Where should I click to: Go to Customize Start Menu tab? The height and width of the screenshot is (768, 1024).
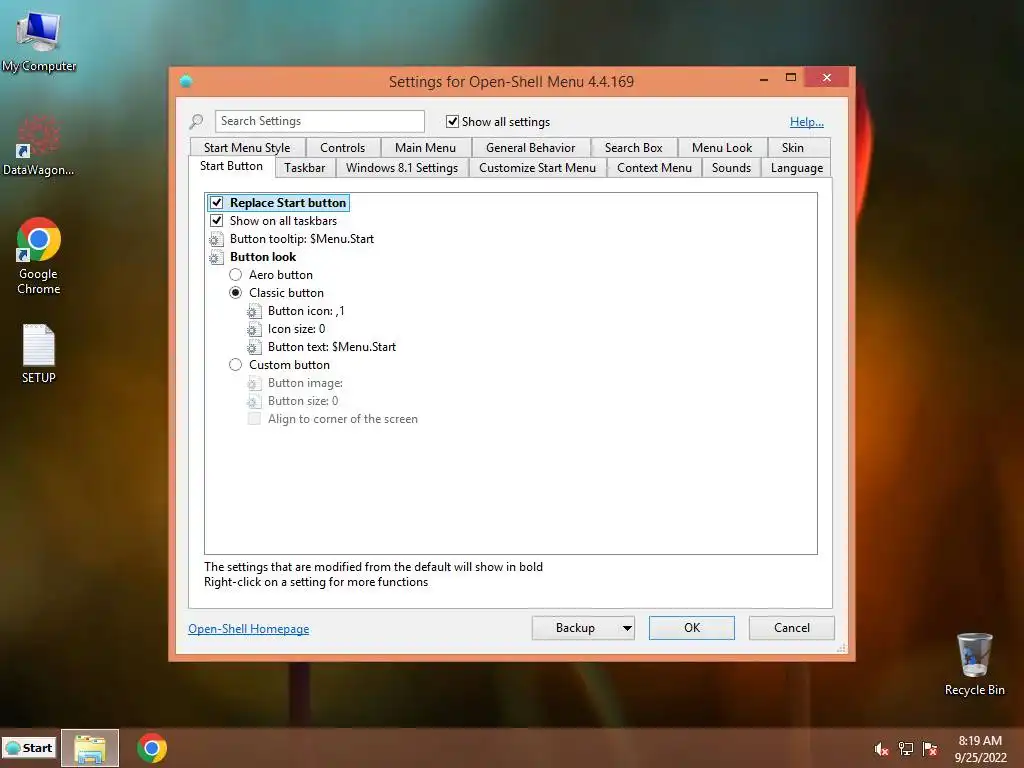coord(537,168)
